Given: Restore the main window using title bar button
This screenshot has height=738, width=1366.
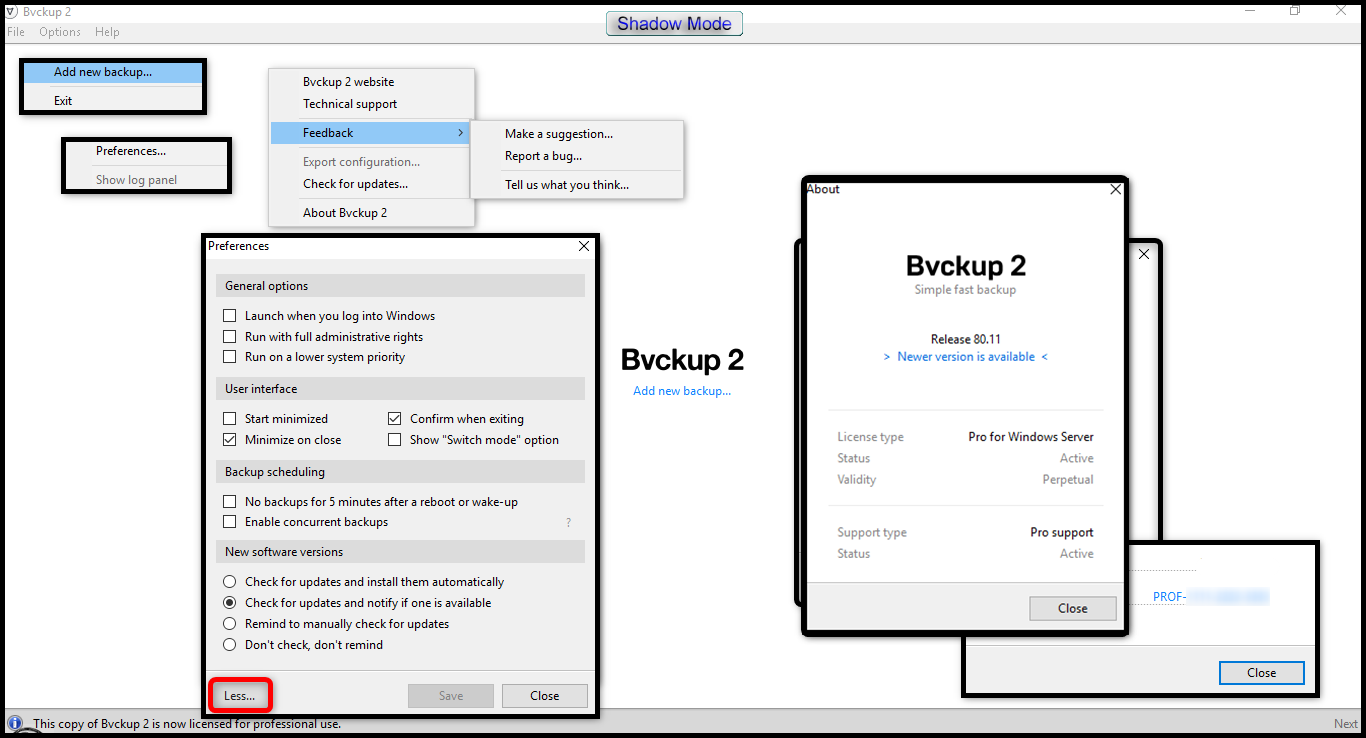Looking at the screenshot, I should [x=1295, y=10].
